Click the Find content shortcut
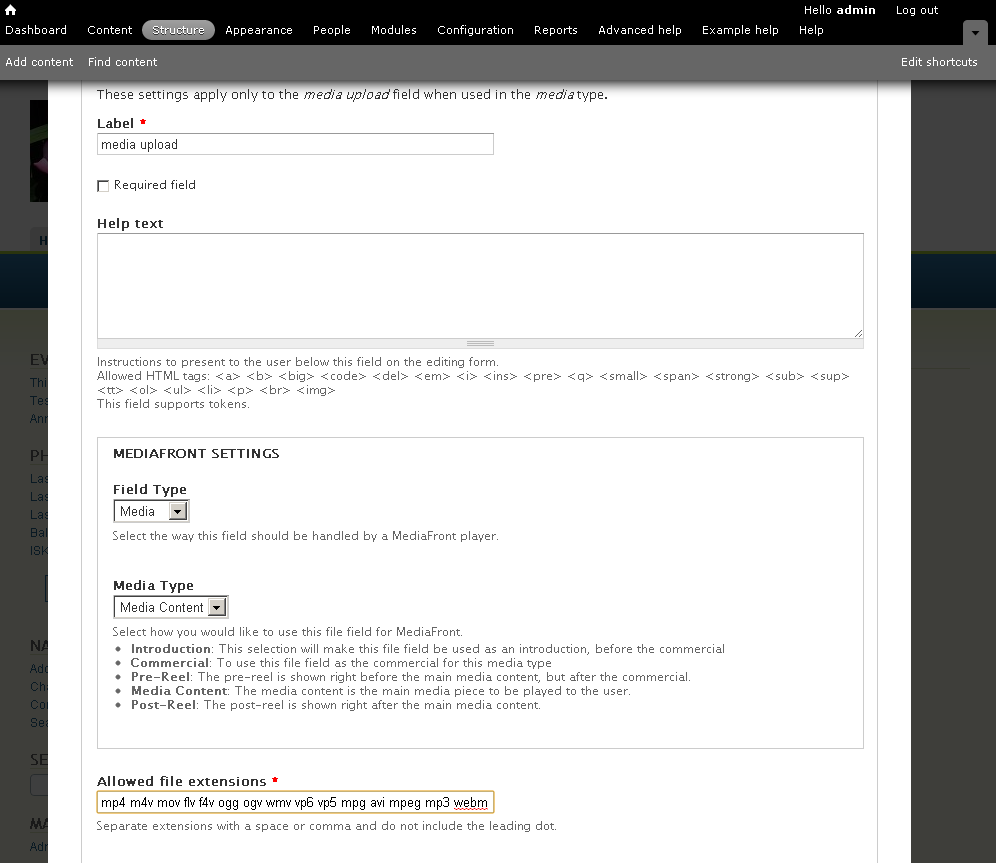The height and width of the screenshot is (863, 996). [122, 62]
